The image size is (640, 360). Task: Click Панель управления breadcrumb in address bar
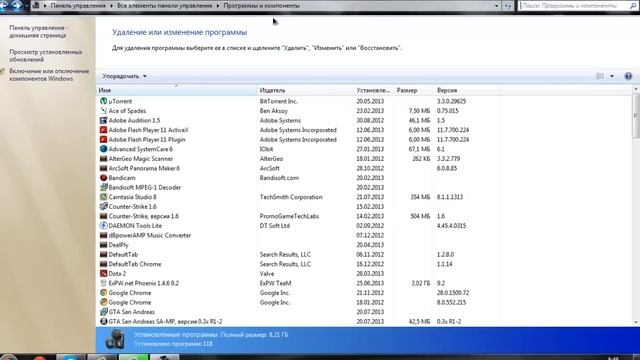tap(78, 6)
